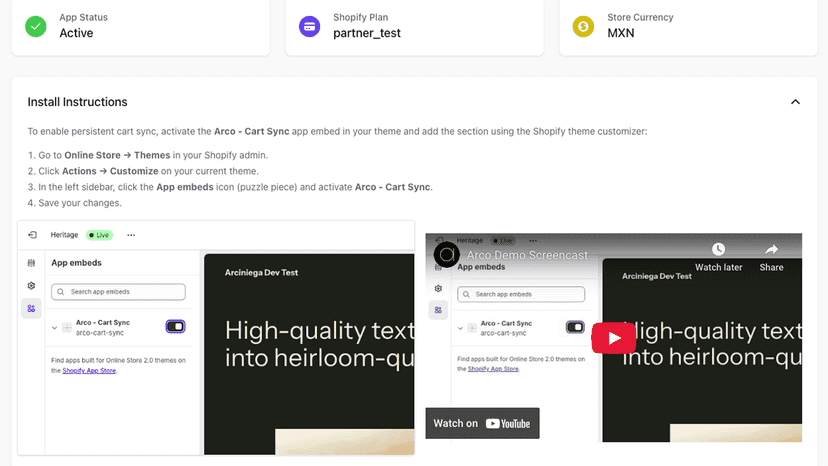The height and width of the screenshot is (466, 828).
Task: Click the exit editor icon next to Heritage
Action: click(x=33, y=235)
